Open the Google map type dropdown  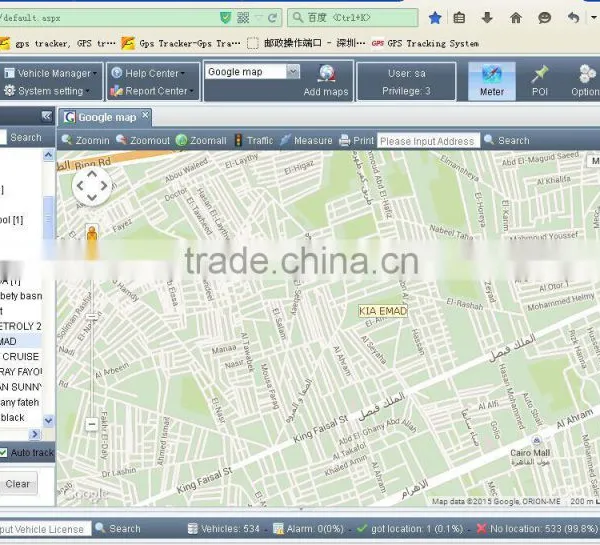coord(293,72)
